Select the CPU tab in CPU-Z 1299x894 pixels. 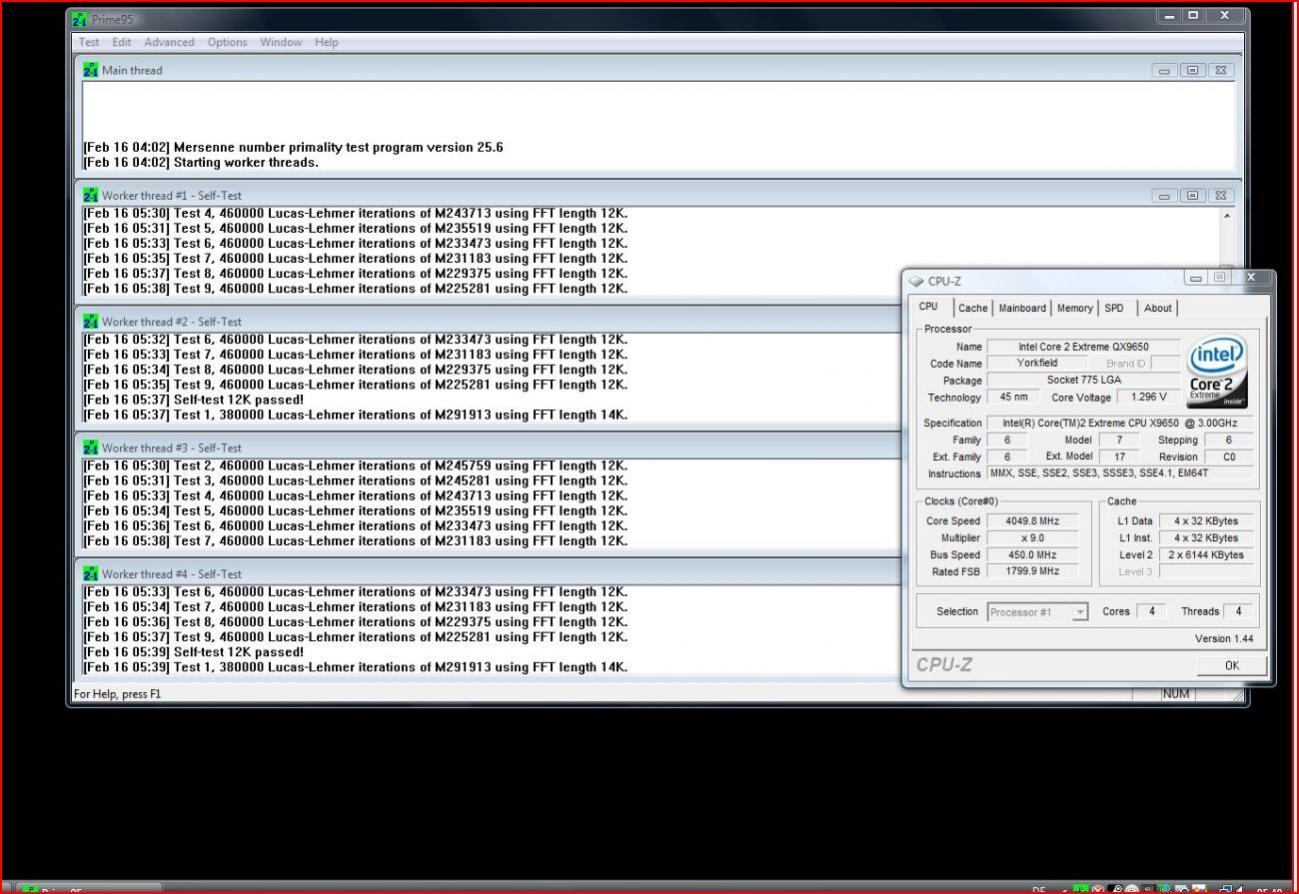pos(929,307)
